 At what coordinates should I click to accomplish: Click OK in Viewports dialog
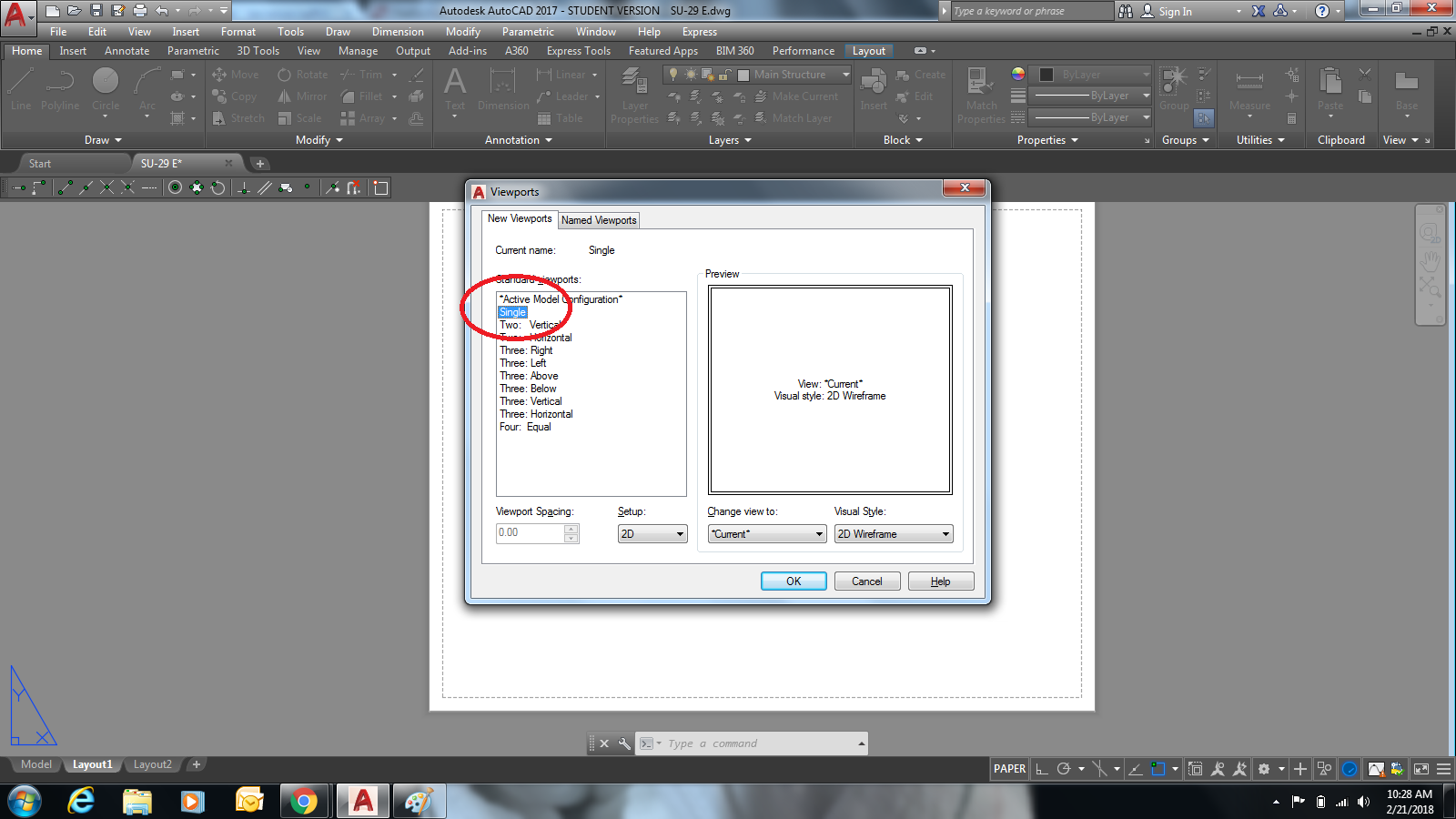(794, 581)
